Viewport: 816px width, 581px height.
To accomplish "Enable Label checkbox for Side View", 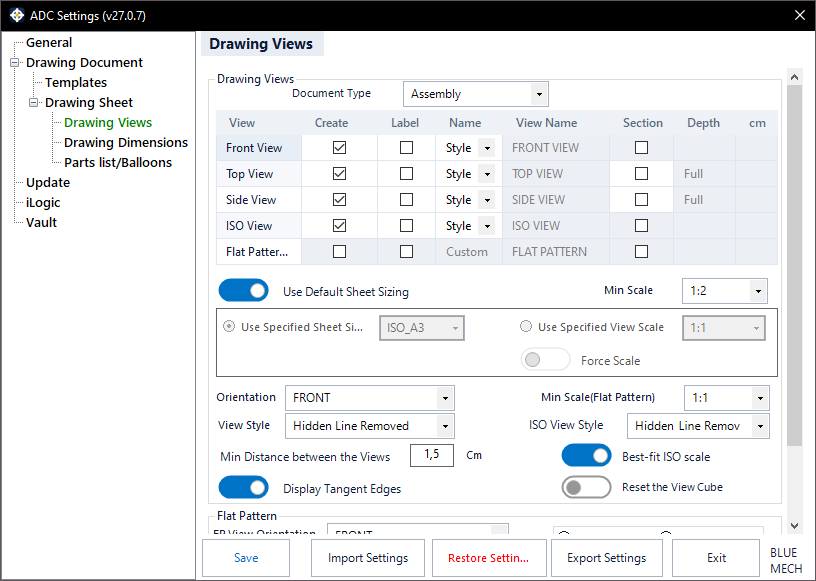I will point(406,200).
